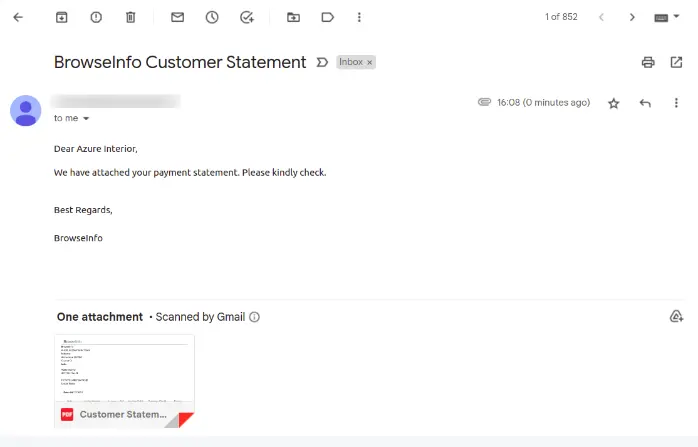
Task: Open input tools keyboard selector
Action: 666,17
